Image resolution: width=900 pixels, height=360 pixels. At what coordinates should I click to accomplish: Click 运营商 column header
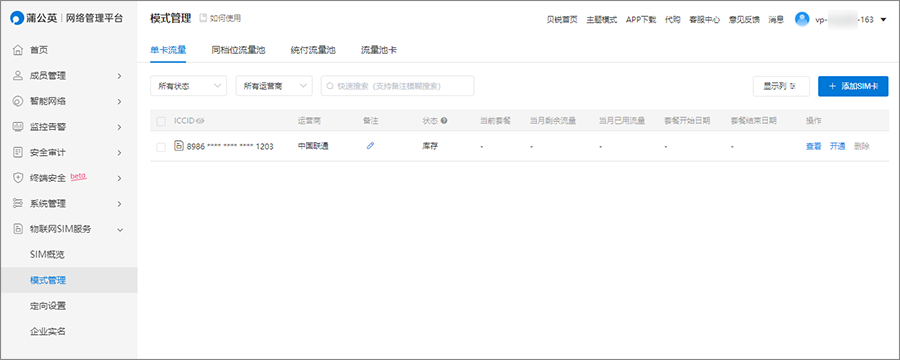coord(309,121)
